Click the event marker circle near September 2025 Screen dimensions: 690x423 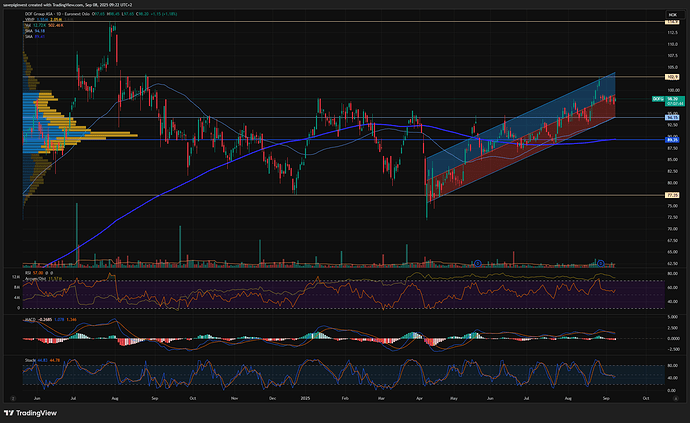point(601,263)
